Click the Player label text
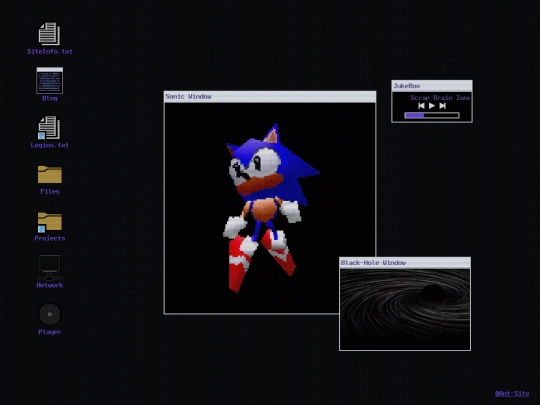Screen dimensions: 540x405 tap(50, 332)
